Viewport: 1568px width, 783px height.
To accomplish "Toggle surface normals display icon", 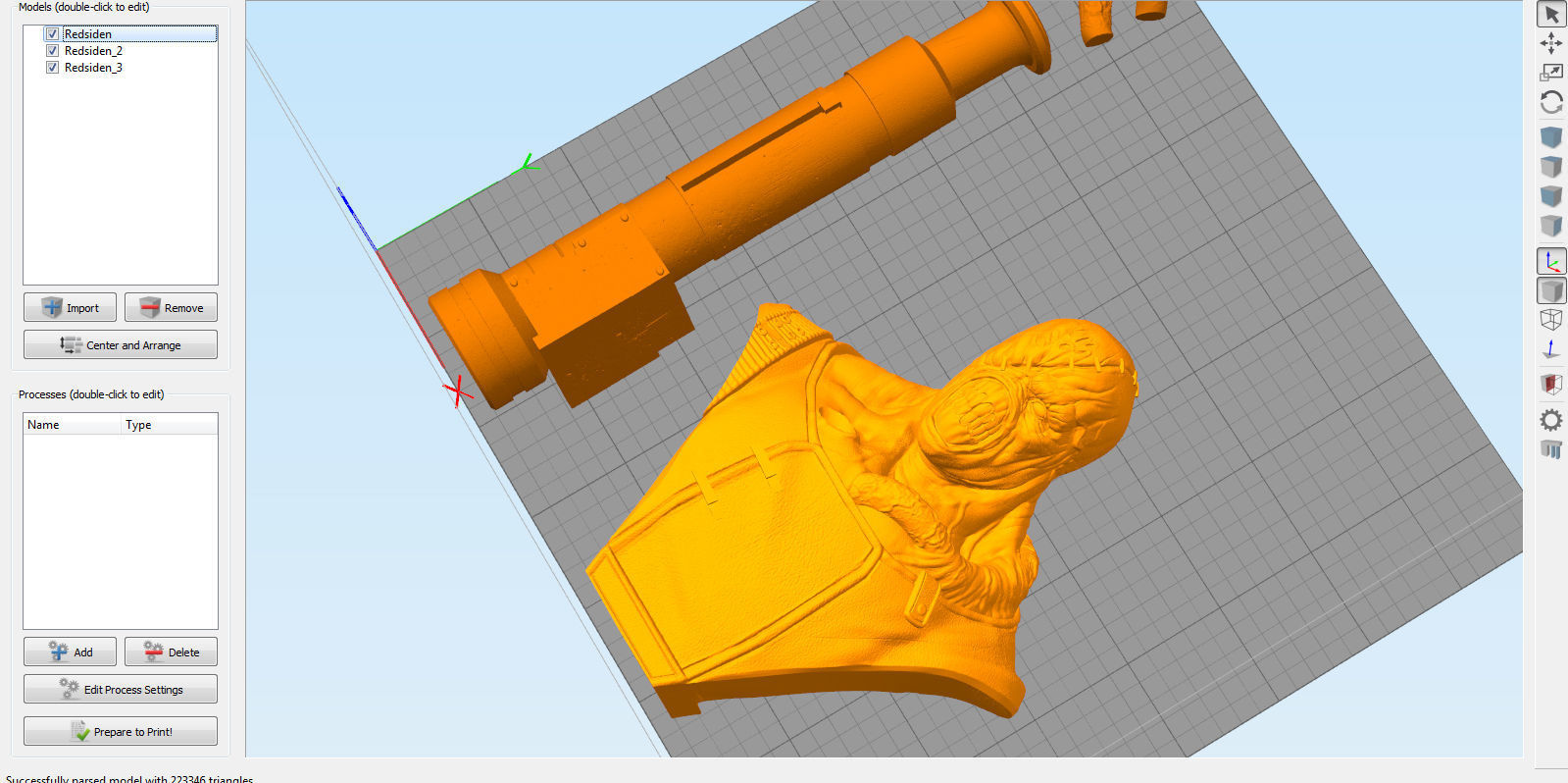I will click(x=1551, y=349).
